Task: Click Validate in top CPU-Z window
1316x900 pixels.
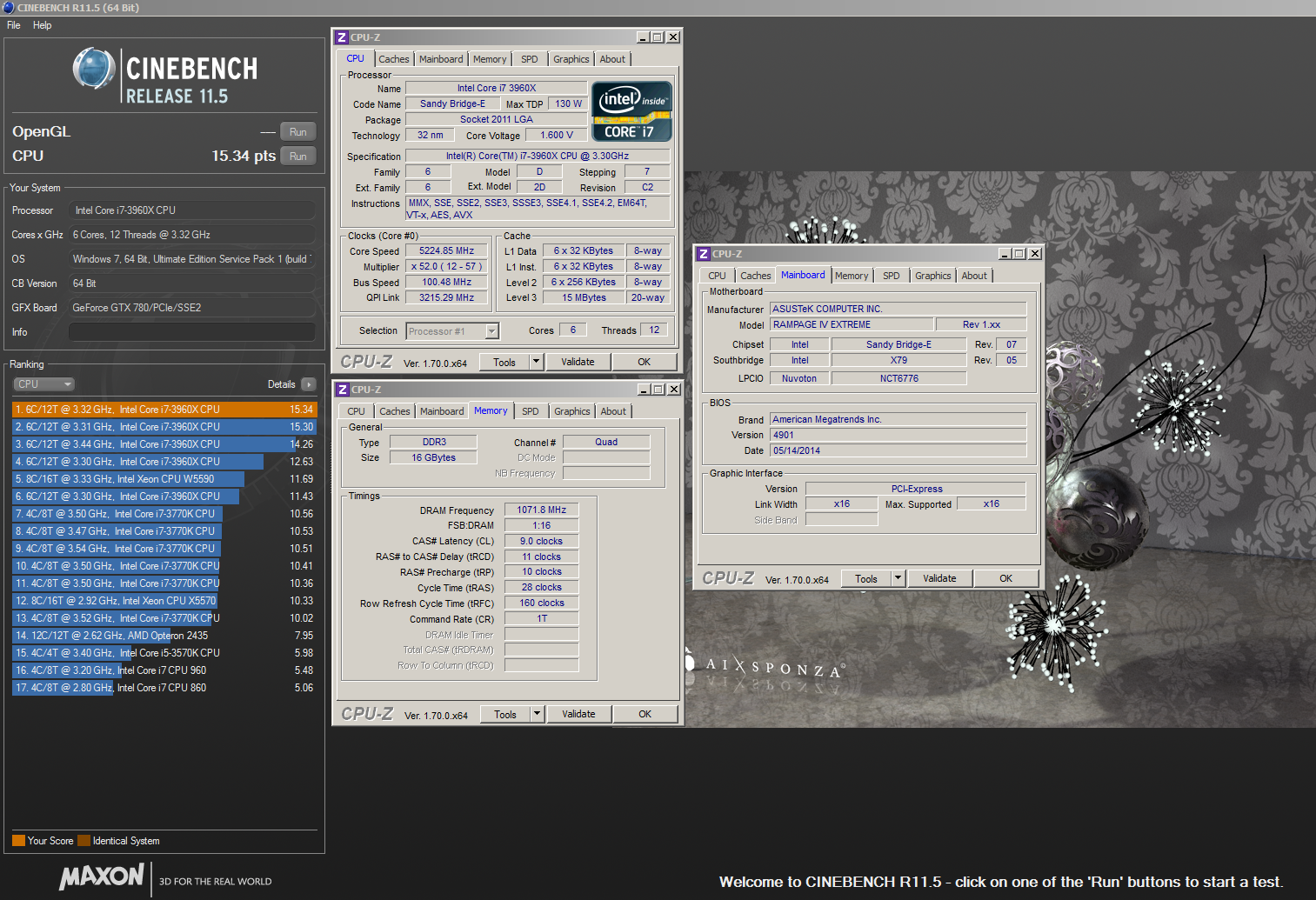Action: [578, 363]
